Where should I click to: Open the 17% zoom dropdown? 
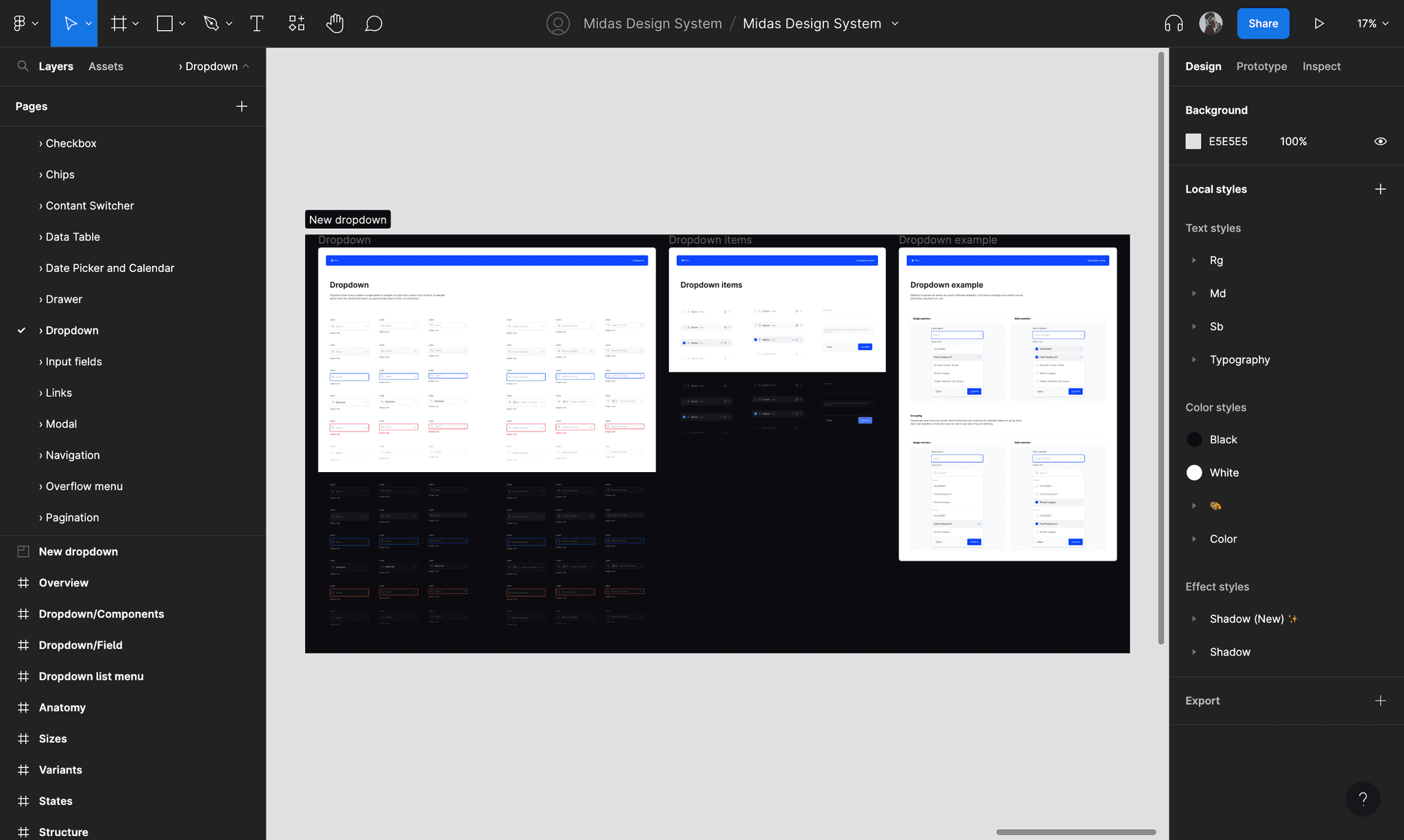tap(1372, 23)
